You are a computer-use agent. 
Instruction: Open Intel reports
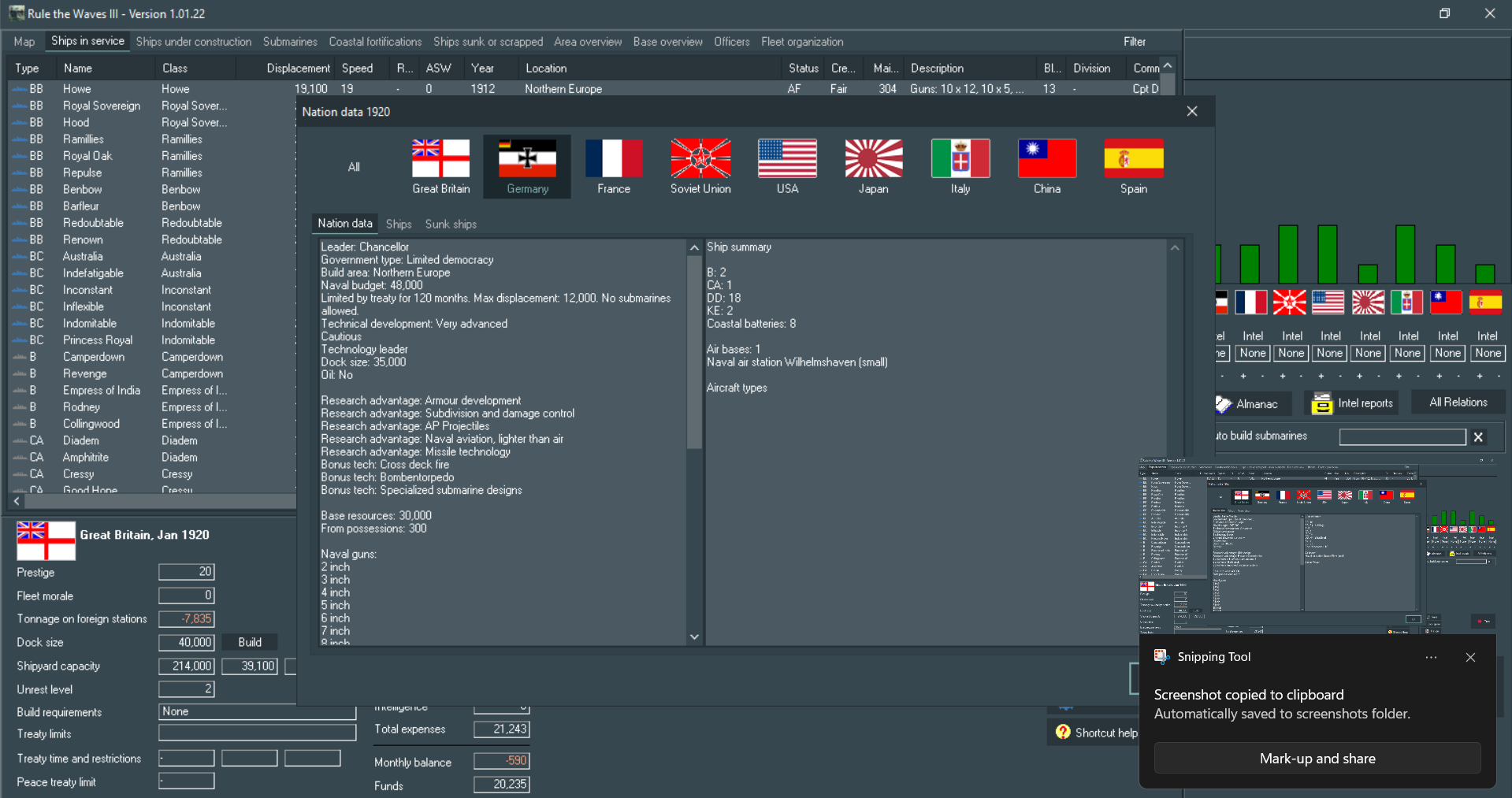tap(1350, 403)
